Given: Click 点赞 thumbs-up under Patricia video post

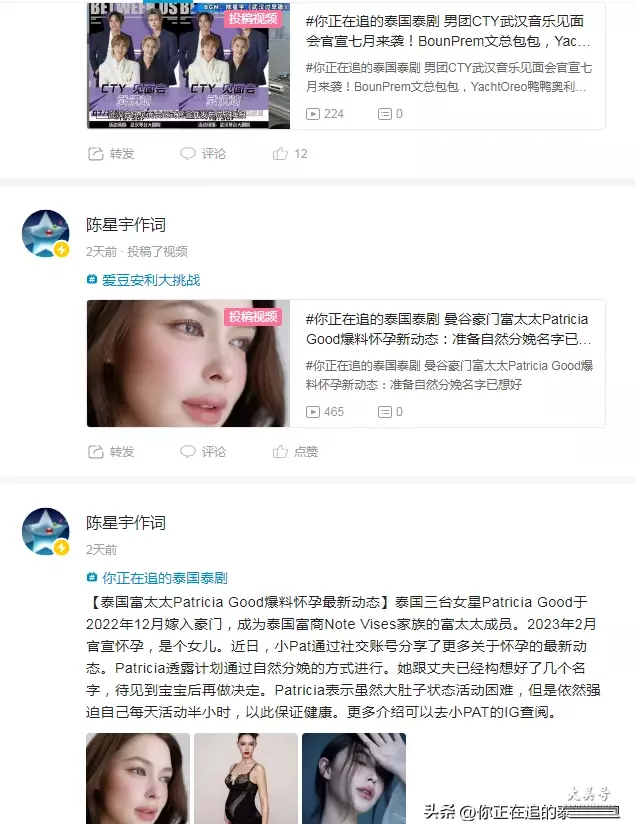Looking at the screenshot, I should (280, 451).
